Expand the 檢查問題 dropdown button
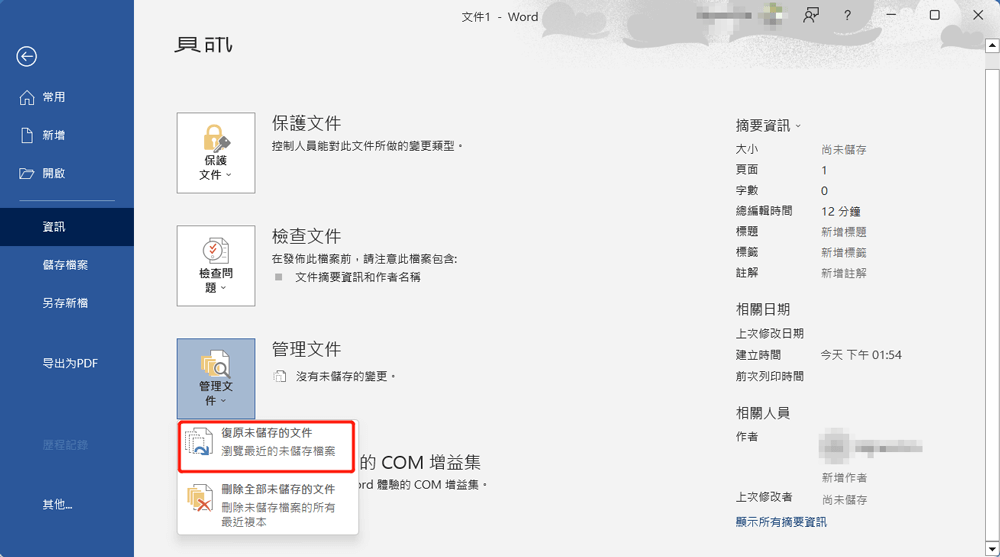Image resolution: width=1000 pixels, height=557 pixels. 216,266
